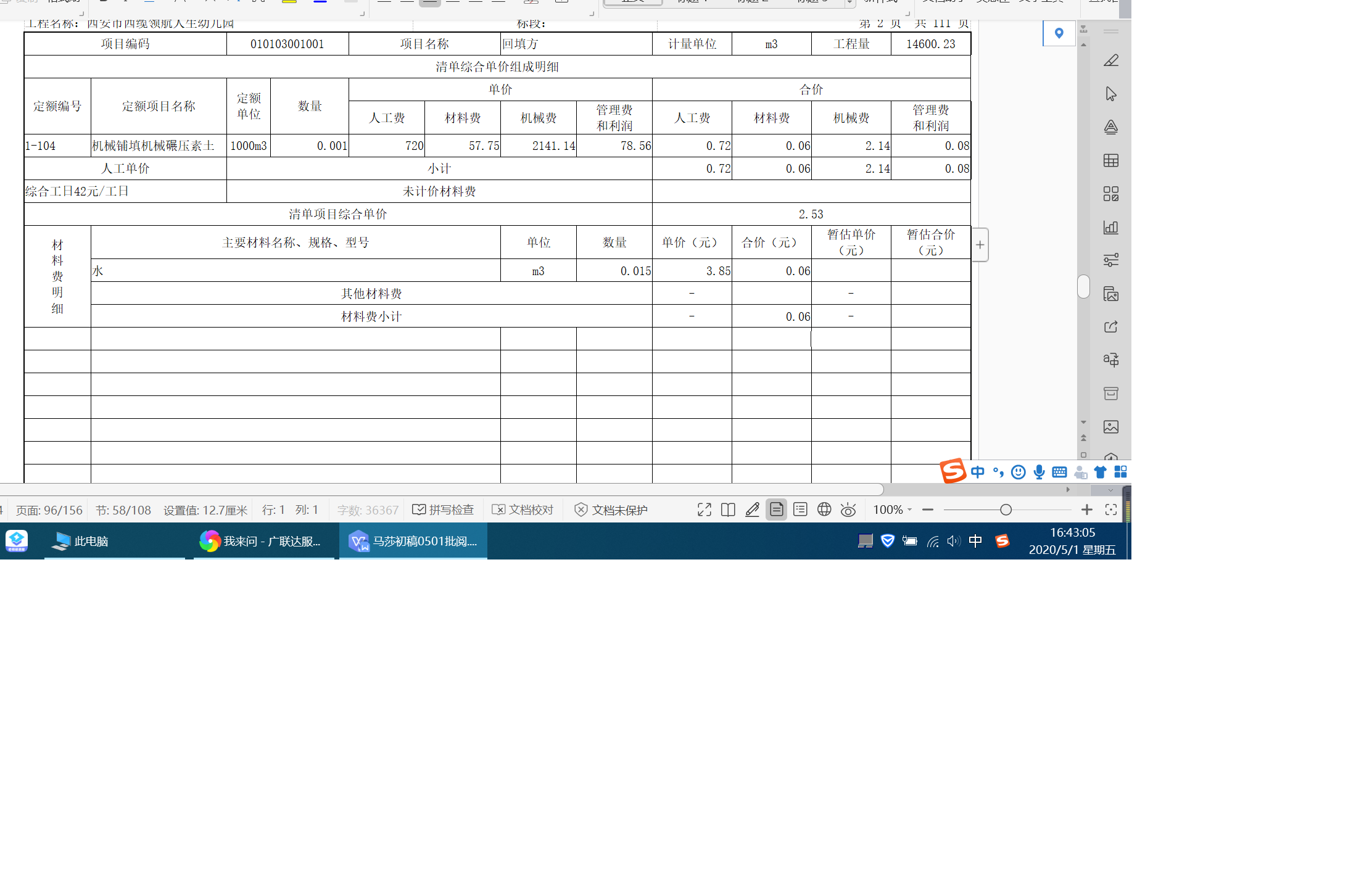Toggle 拼写检查 spell check
Screen dimensions: 1372x871
pos(443,510)
